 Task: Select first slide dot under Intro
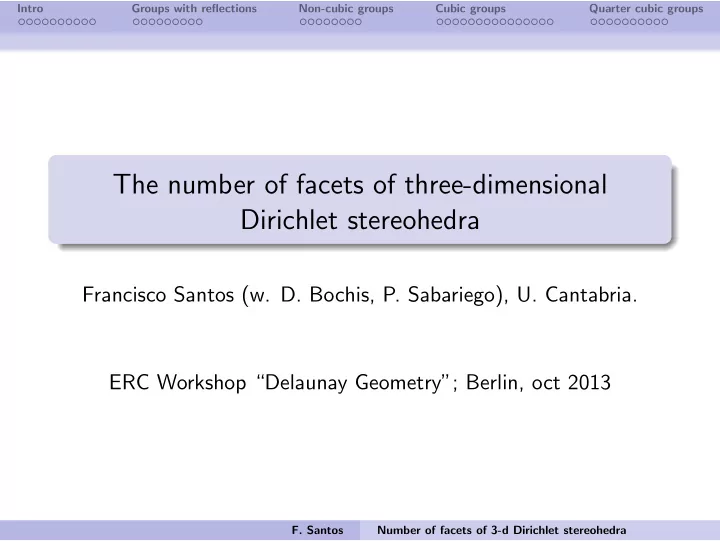(22, 22)
